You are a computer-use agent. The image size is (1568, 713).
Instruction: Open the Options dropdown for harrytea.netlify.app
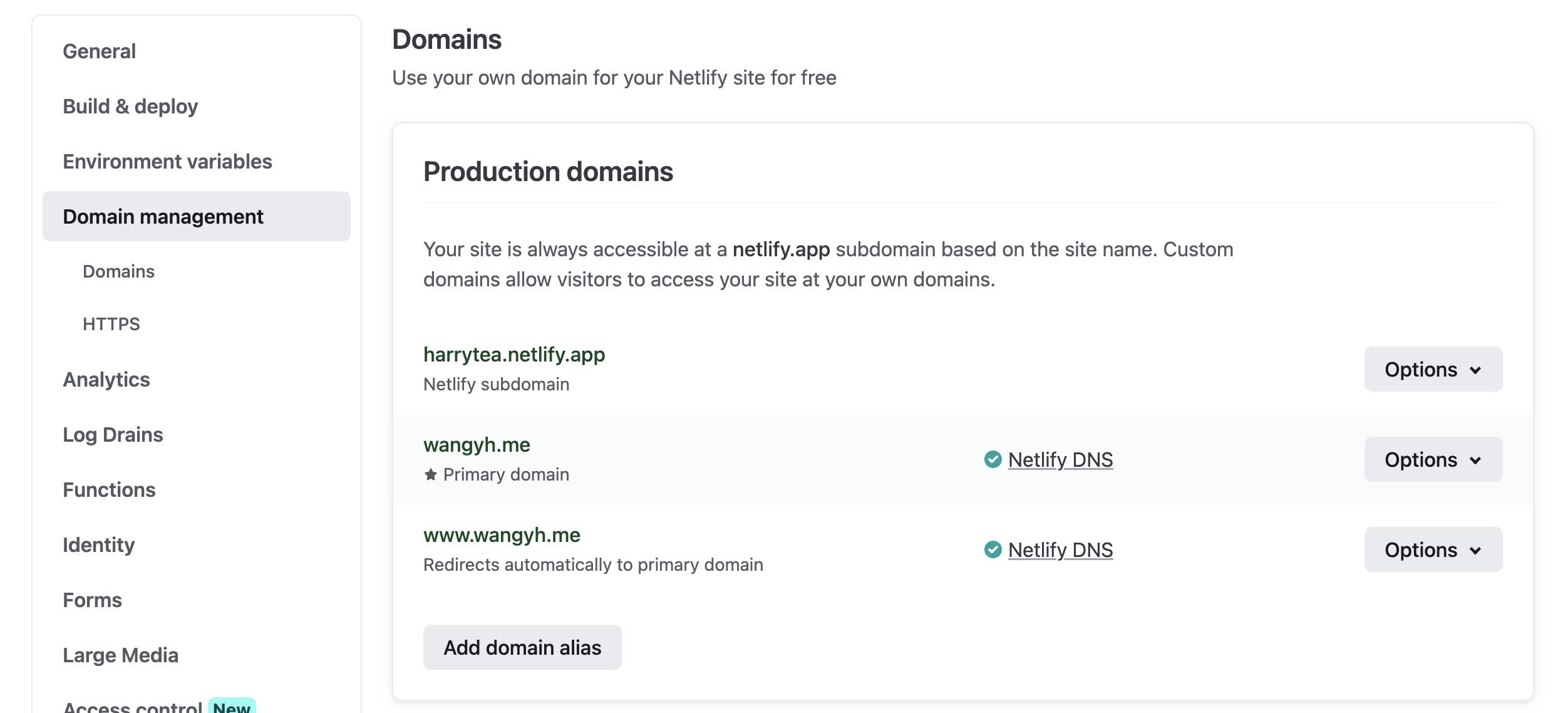tap(1433, 369)
